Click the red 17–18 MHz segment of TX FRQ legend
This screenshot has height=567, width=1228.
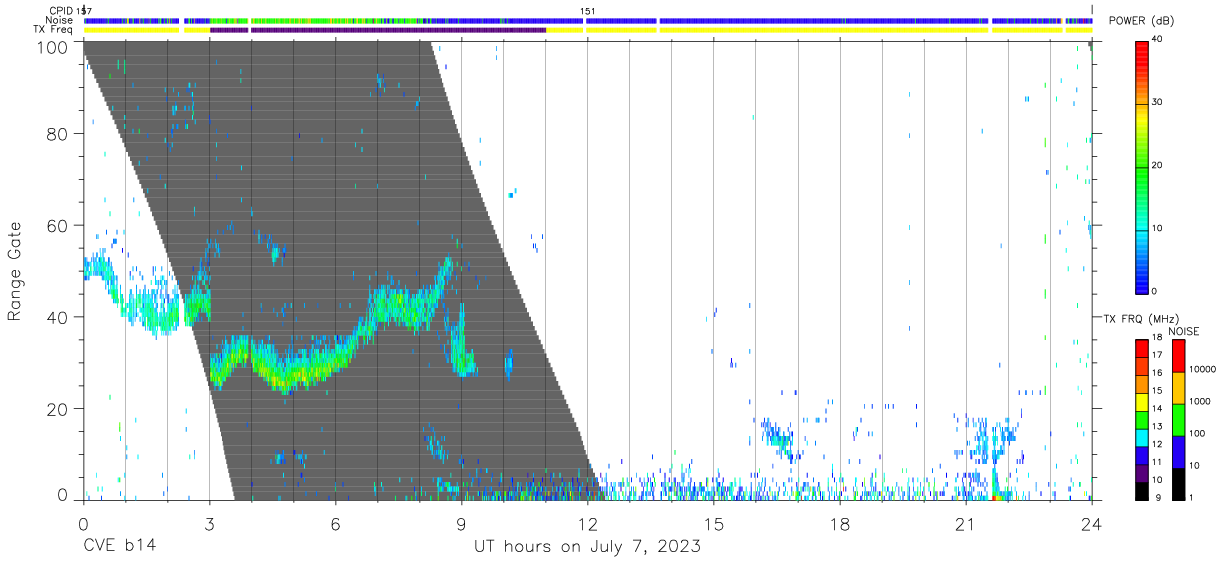point(1142,347)
